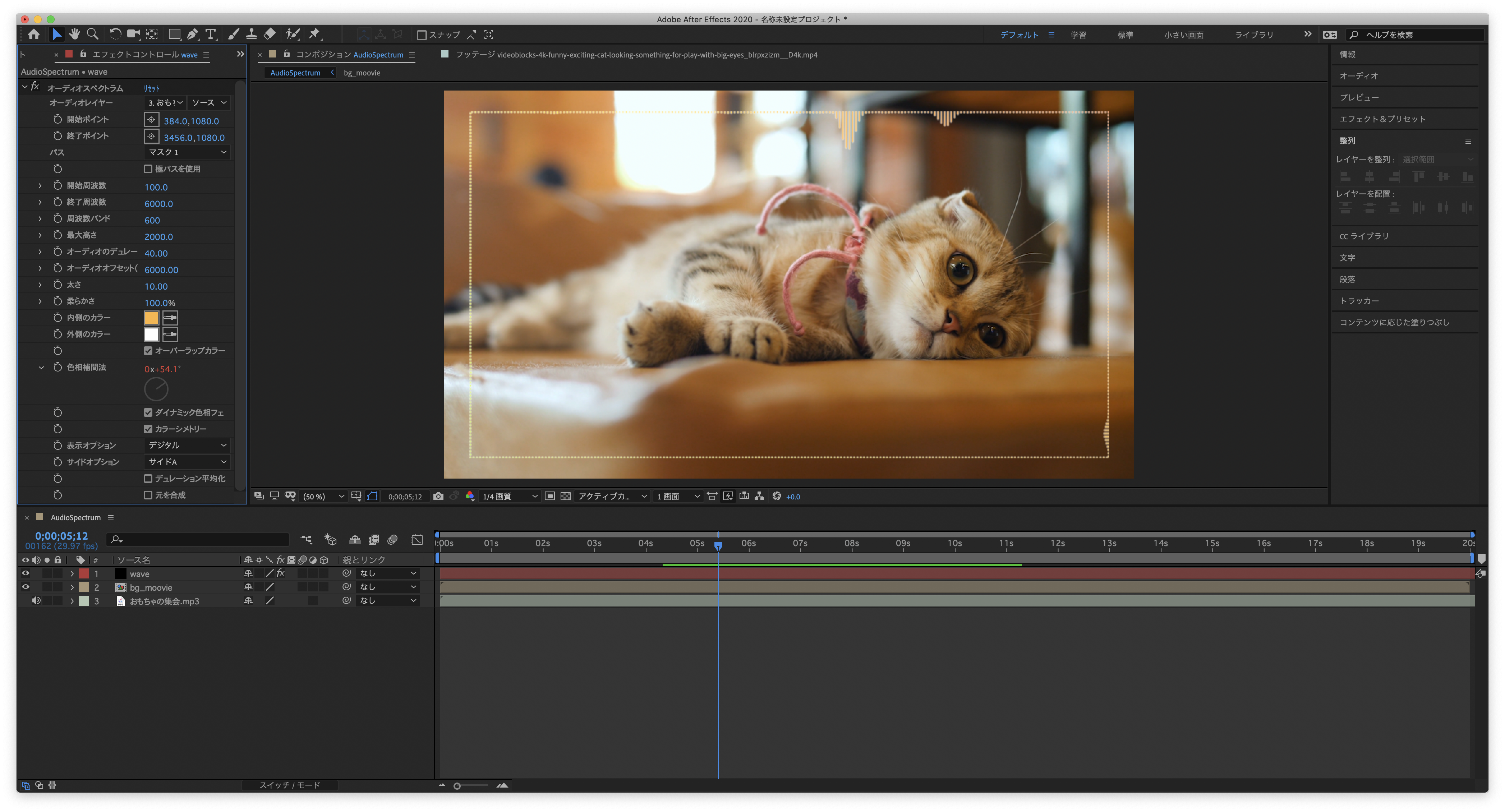Hide the wave layer with eye icon

[x=25, y=574]
